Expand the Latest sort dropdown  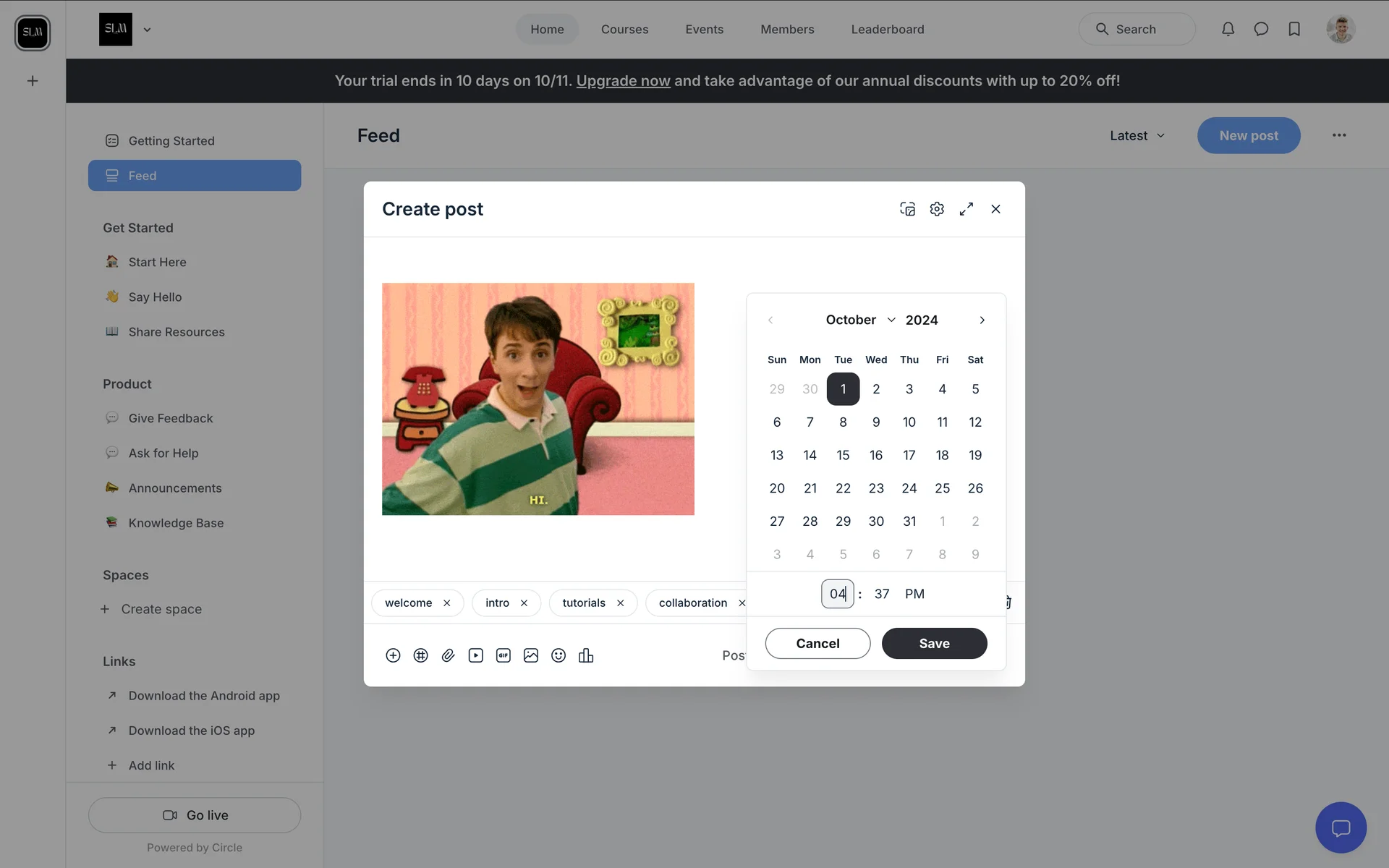coord(1137,136)
